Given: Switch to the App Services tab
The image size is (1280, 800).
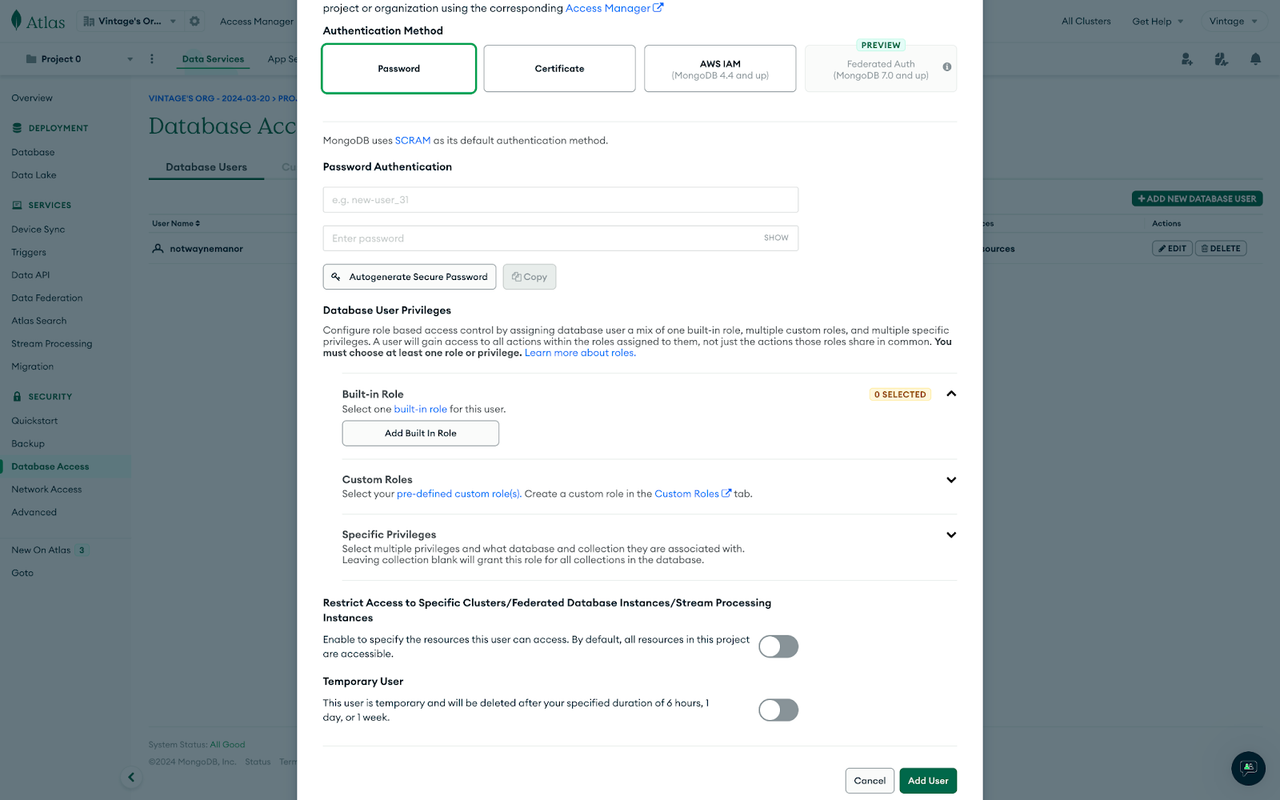Looking at the screenshot, I should tap(284, 59).
